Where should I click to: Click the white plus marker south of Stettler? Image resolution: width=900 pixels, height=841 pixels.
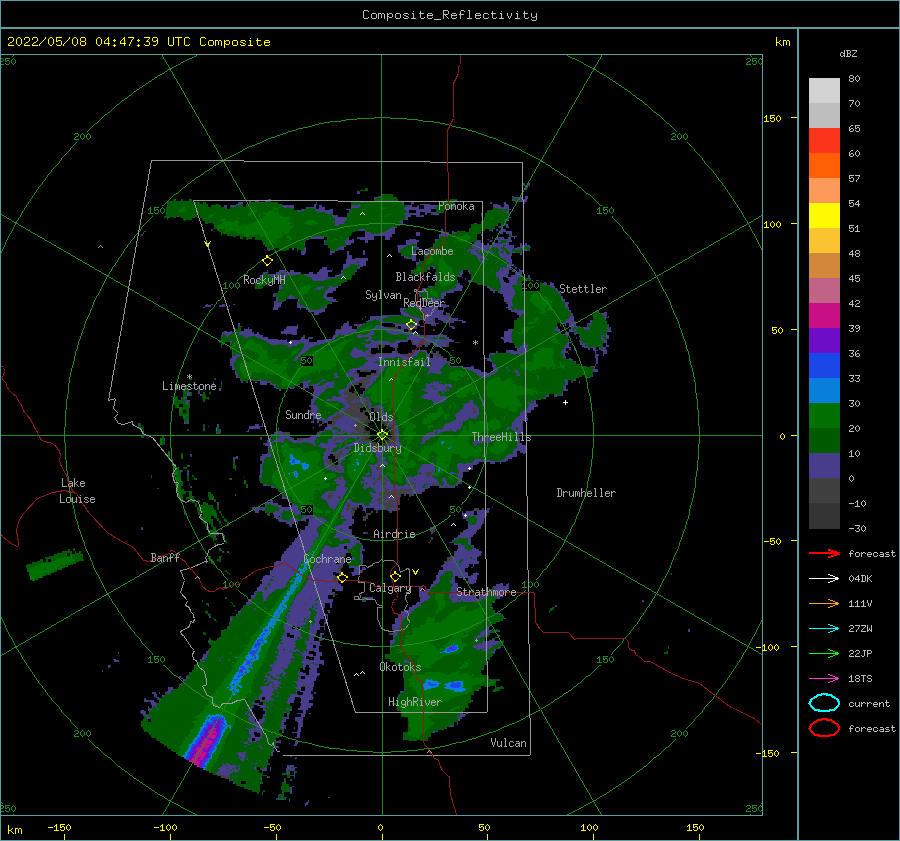tap(565, 402)
